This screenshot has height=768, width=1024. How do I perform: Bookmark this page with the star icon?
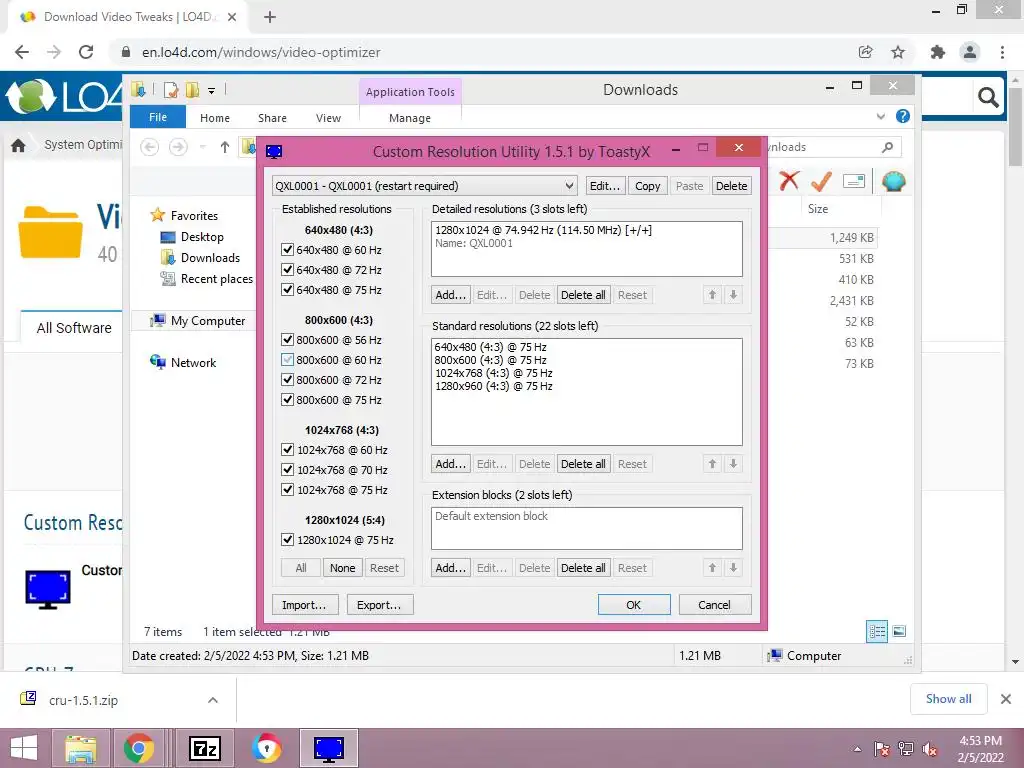point(898,52)
